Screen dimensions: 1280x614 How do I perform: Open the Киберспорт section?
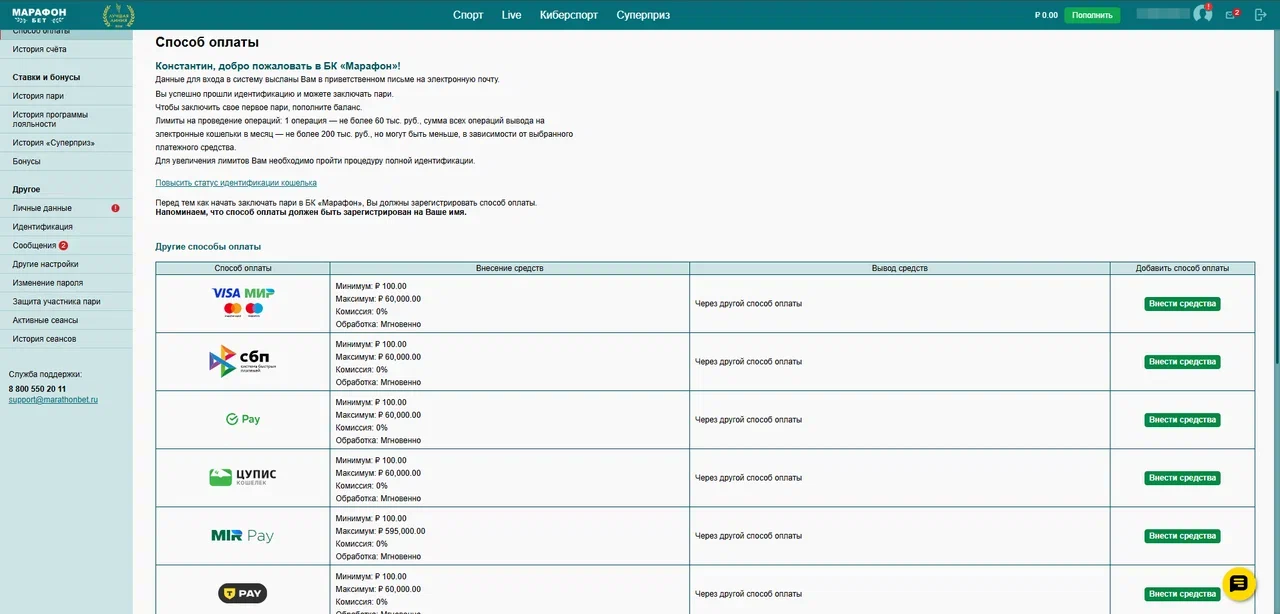[x=569, y=15]
